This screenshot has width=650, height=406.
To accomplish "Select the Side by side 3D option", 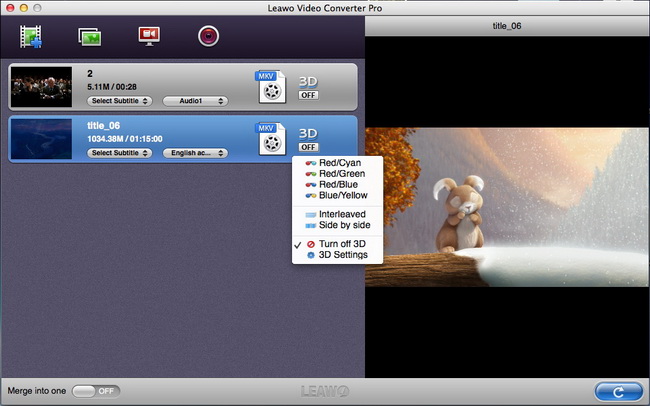I will click(x=337, y=225).
